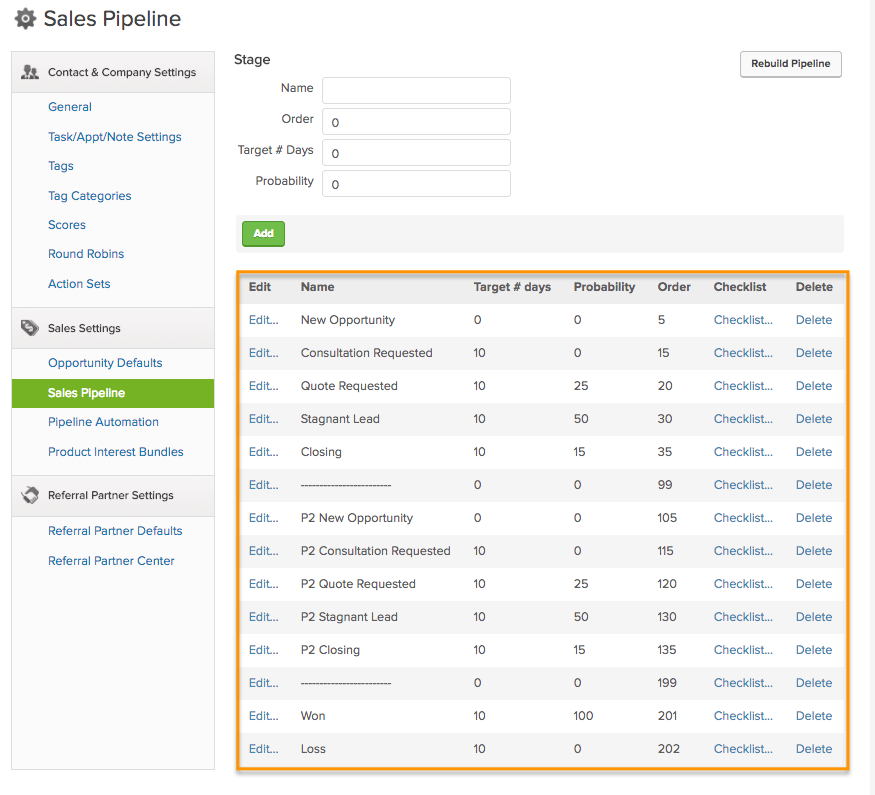Viewport: 875px width, 795px height.
Task: Click the gear icon beside Sales Pipeline title
Action: (x=25, y=18)
